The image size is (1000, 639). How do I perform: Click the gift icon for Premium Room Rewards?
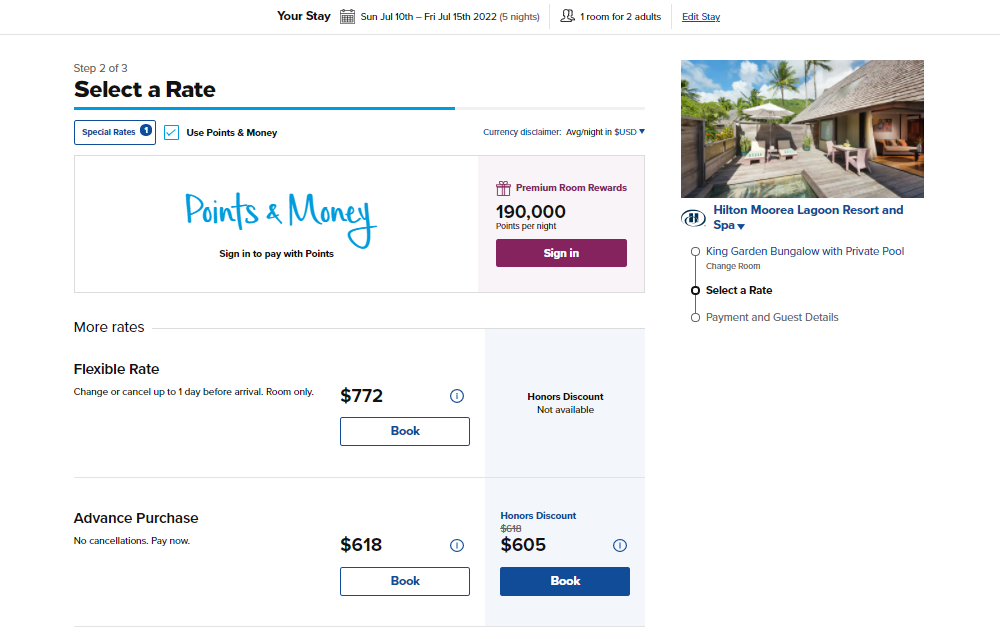coord(502,188)
